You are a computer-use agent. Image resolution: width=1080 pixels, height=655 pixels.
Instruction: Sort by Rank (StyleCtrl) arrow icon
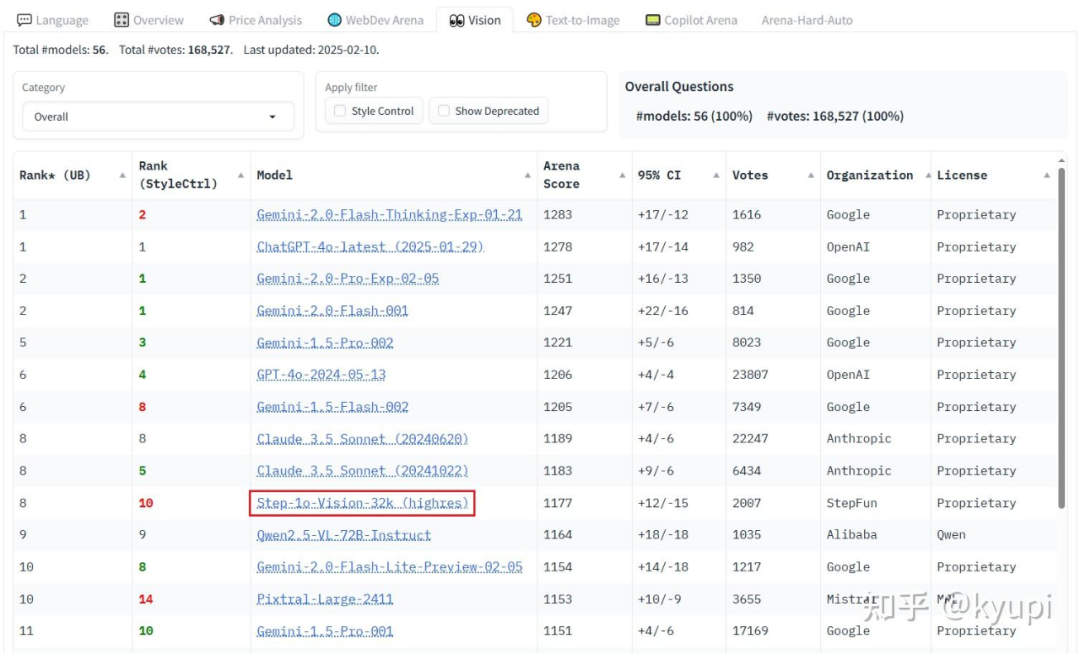click(x=240, y=176)
